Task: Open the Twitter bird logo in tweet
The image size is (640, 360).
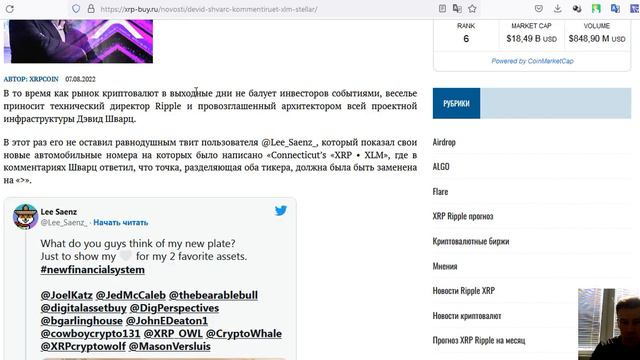Action: click(x=281, y=211)
